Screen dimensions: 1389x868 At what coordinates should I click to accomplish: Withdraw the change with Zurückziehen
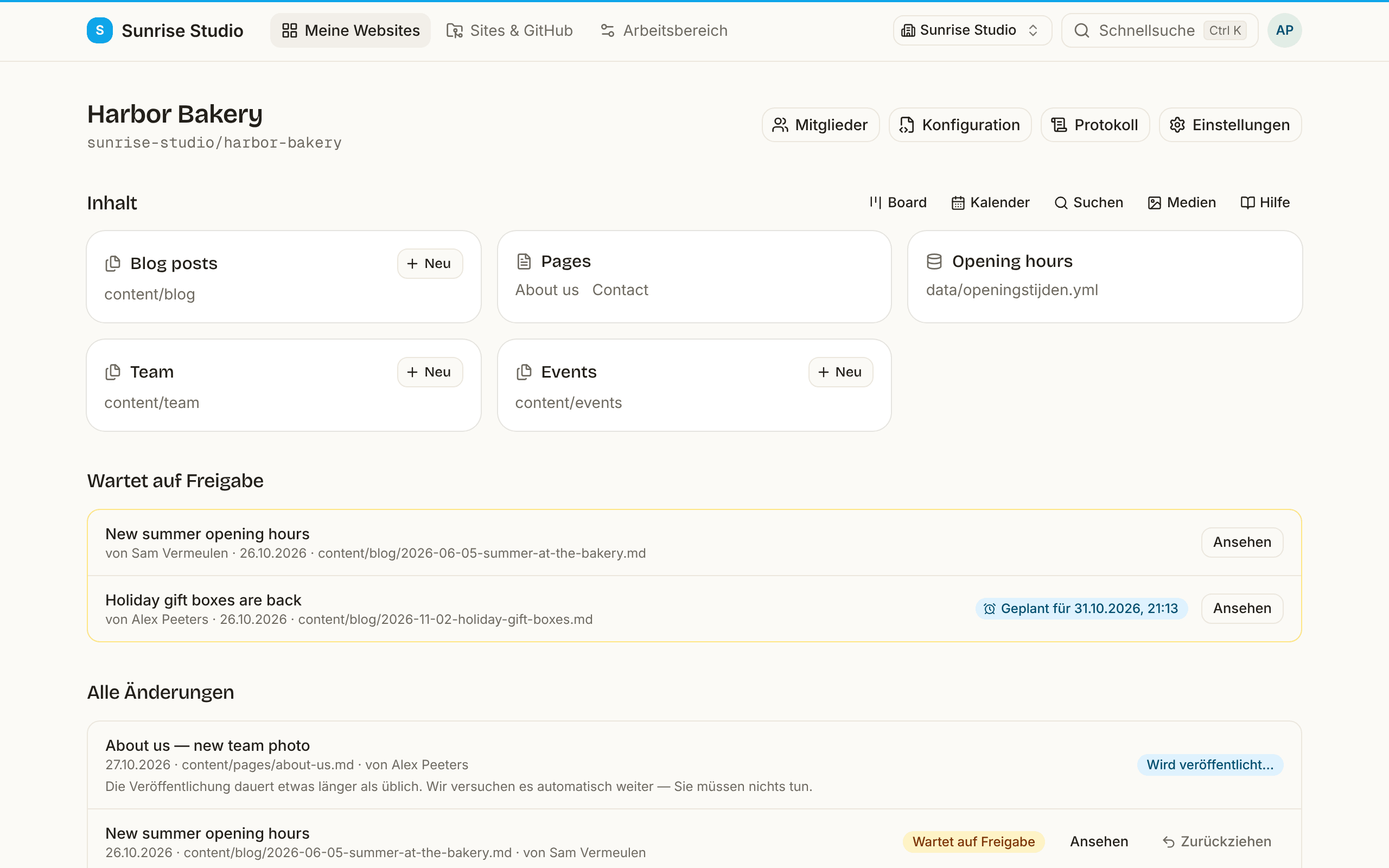click(x=1217, y=841)
